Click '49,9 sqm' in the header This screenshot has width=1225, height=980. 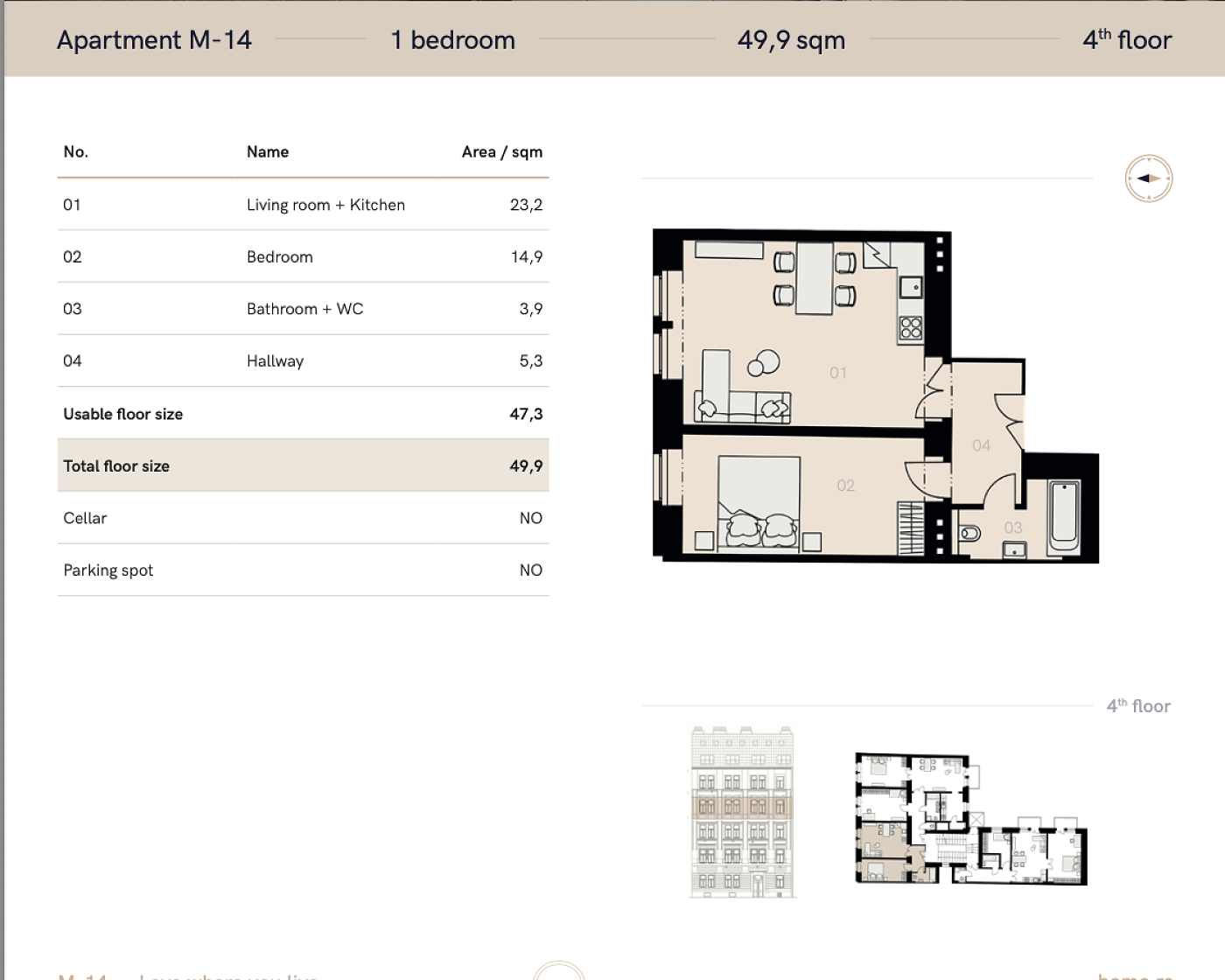(x=791, y=40)
